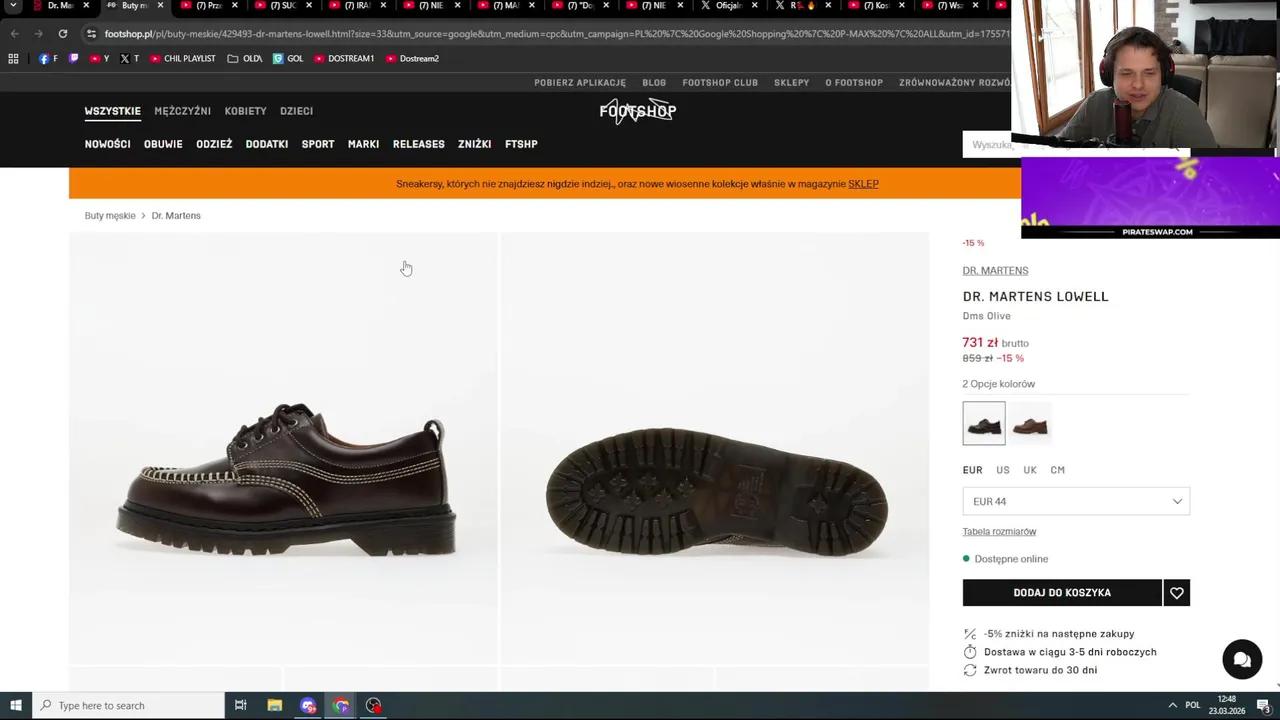Open the OBS icon in taskbar

[374, 706]
